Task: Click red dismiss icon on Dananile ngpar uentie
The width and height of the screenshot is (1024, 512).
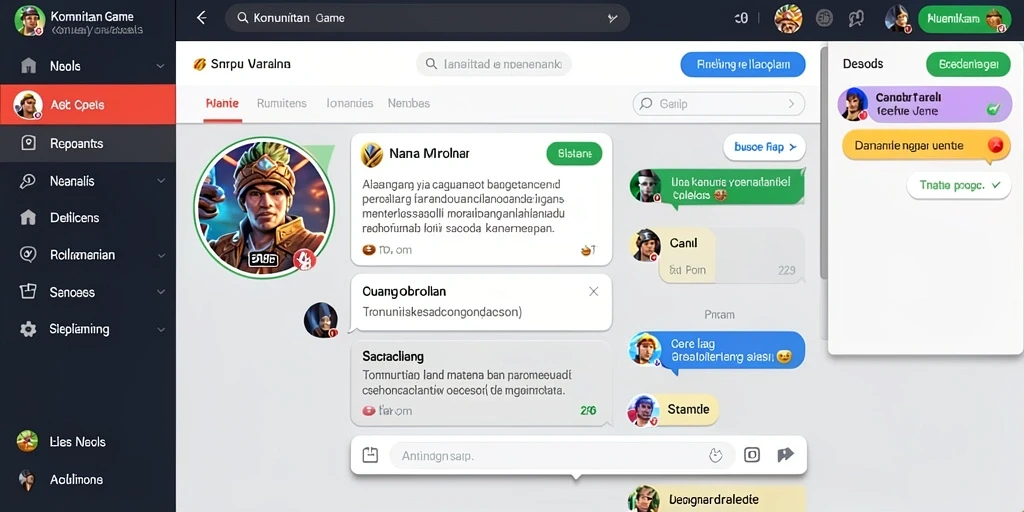Action: click(995, 146)
